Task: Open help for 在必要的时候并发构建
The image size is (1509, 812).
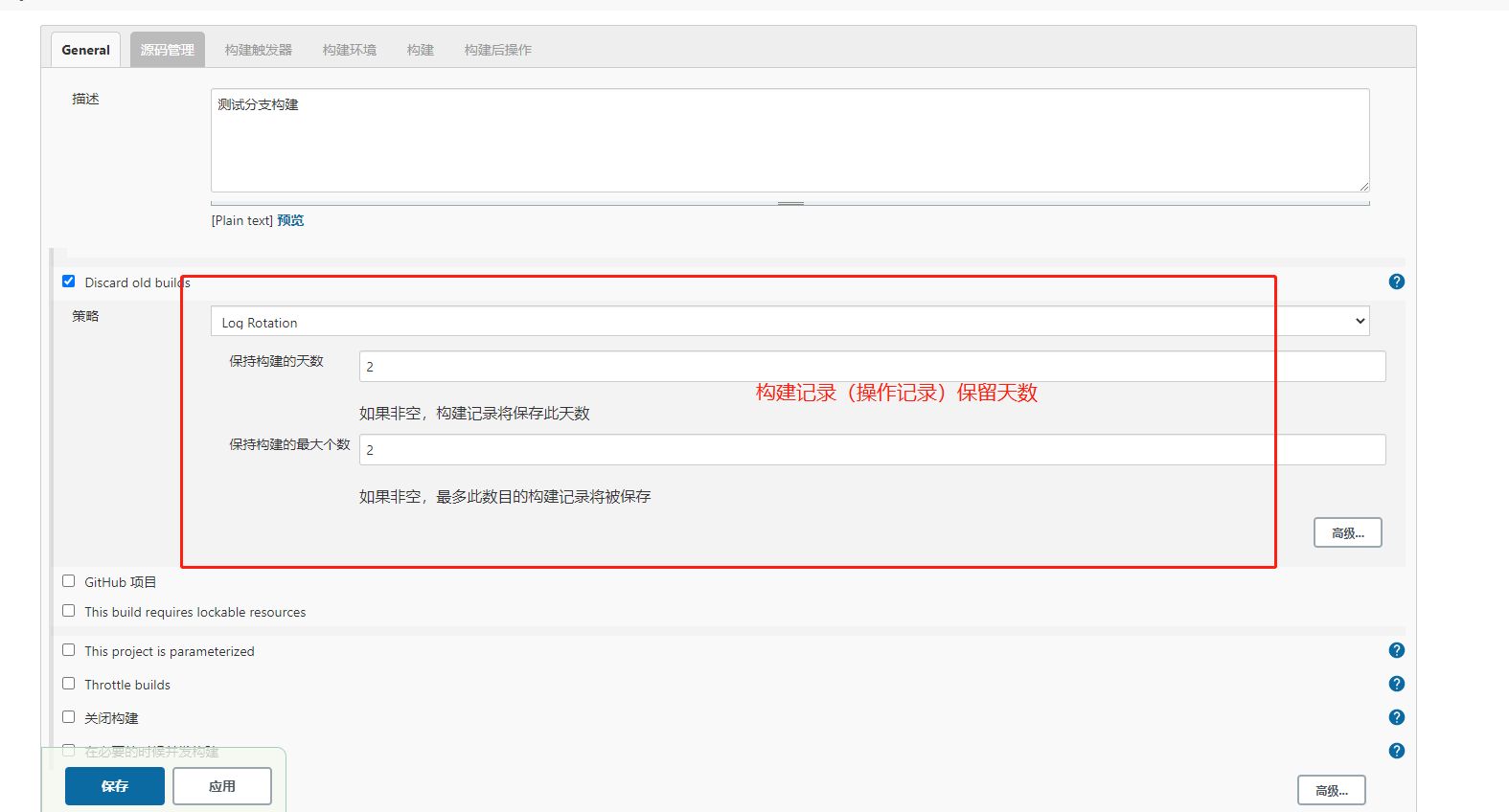Action: click(x=1396, y=751)
